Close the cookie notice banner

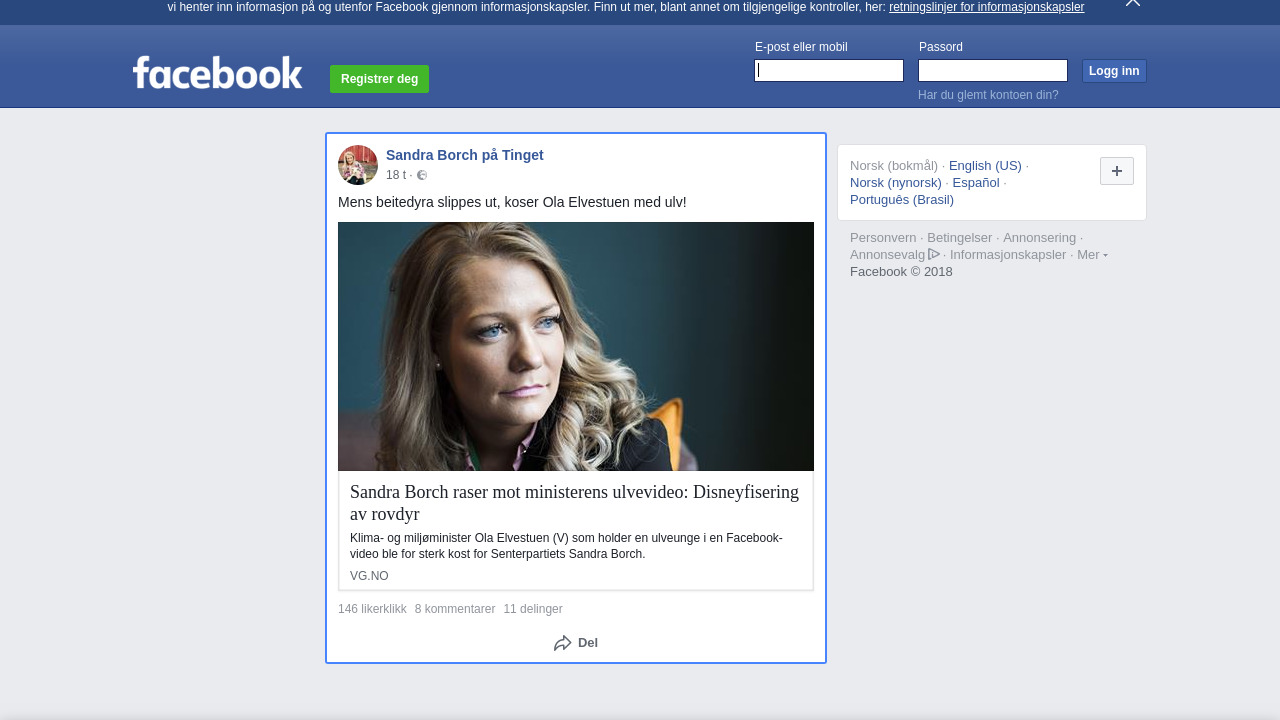(x=1132, y=3)
